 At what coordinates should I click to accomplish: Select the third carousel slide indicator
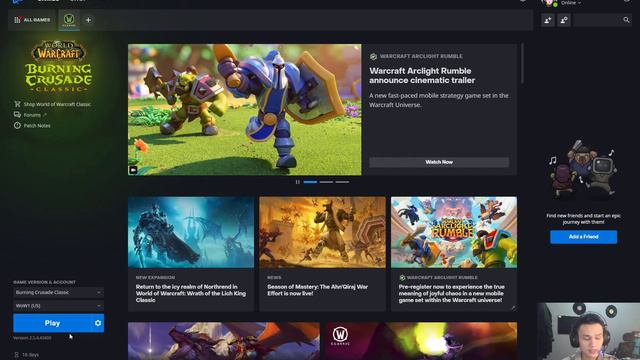click(x=342, y=182)
